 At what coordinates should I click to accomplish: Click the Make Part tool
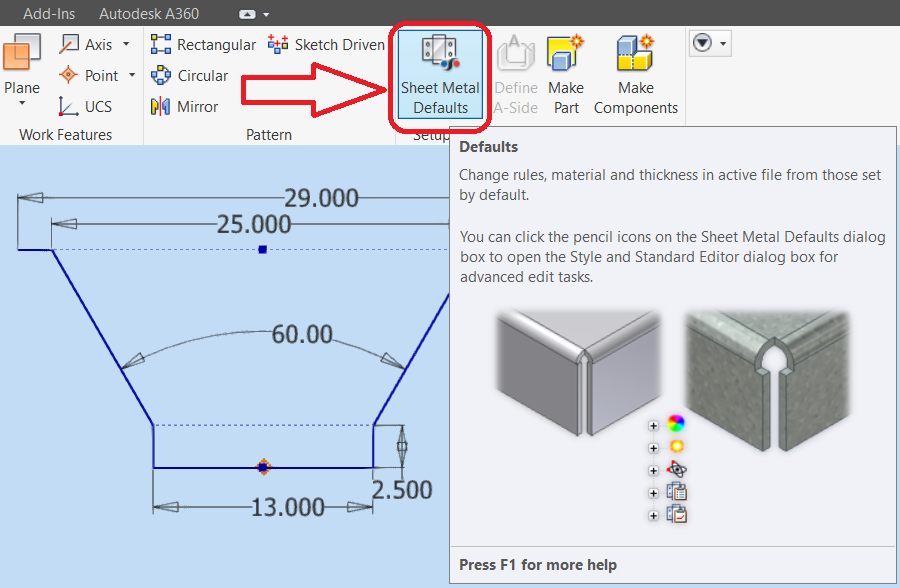tap(566, 75)
